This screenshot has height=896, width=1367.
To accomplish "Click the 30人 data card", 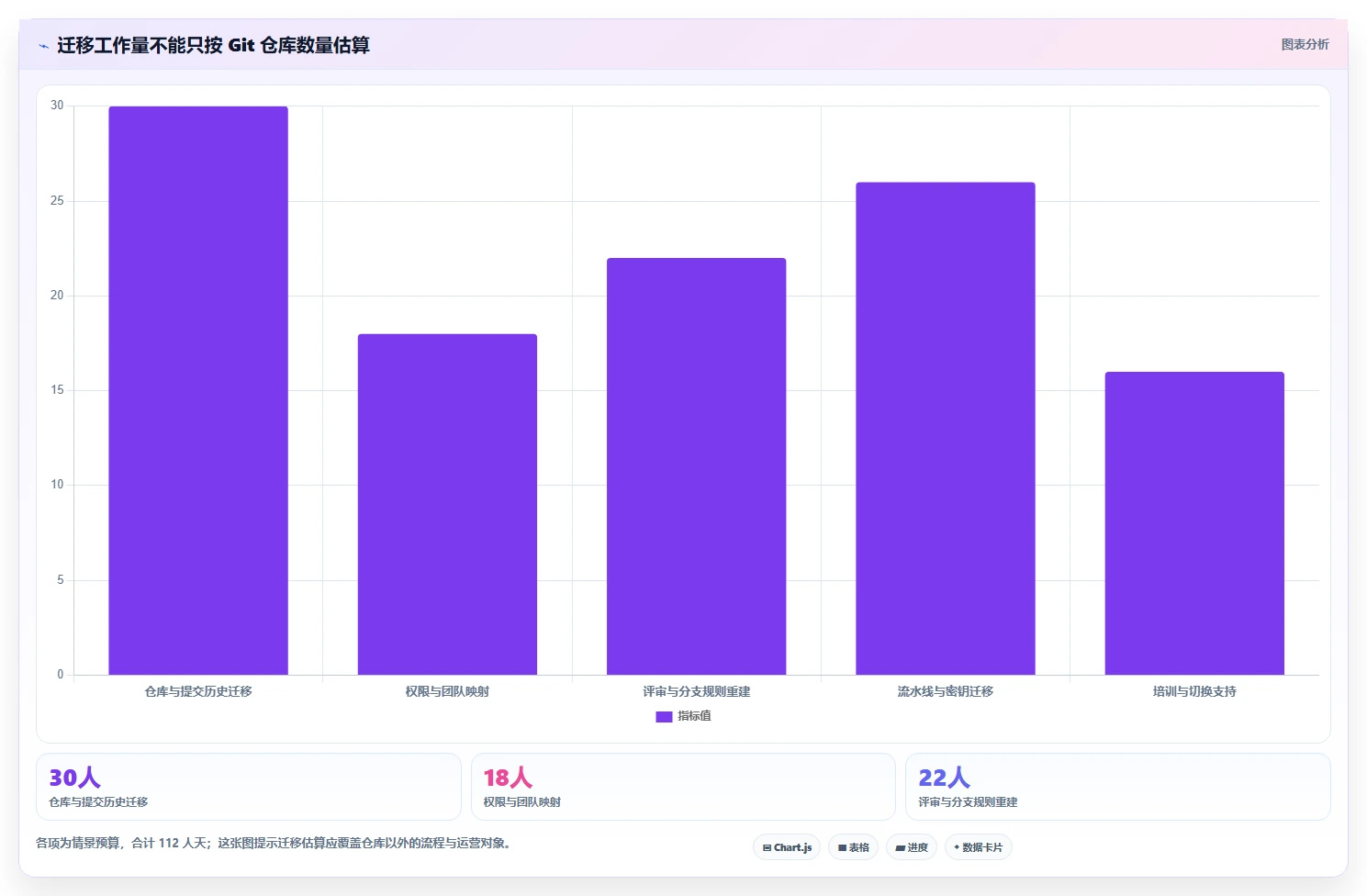I will pos(248,787).
